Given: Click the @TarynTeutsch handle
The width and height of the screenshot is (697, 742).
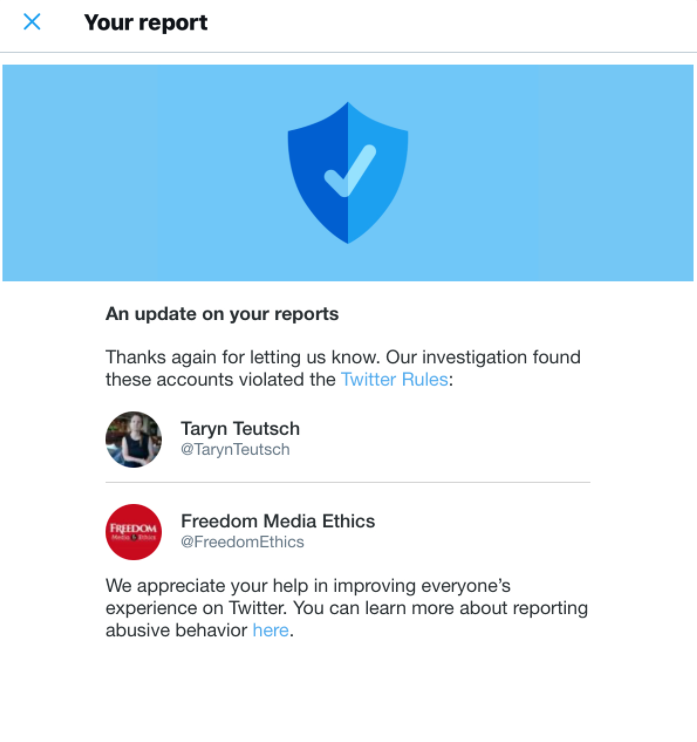Looking at the screenshot, I should coord(235,450).
